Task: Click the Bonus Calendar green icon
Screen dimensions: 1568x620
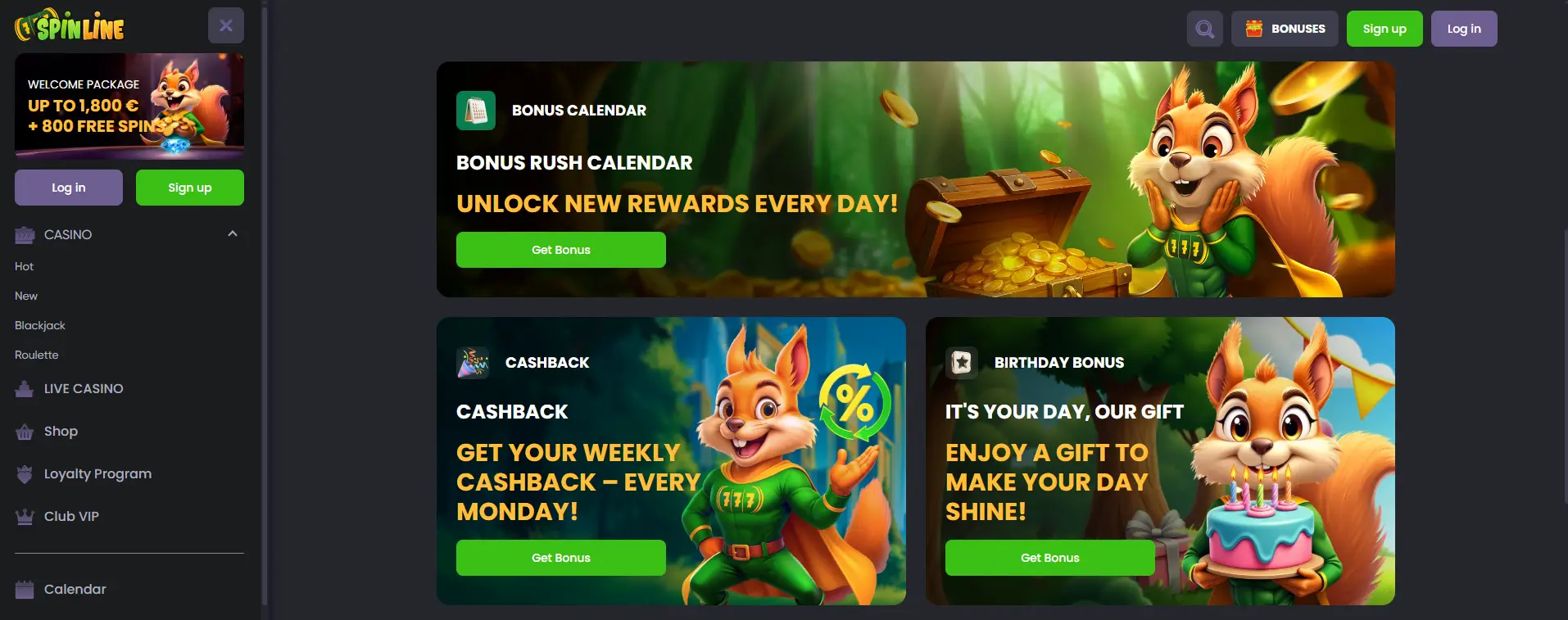Action: (x=476, y=111)
